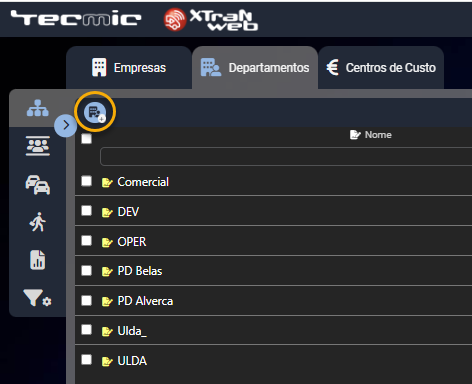Switch to the Centros de Custo tab

click(381, 68)
